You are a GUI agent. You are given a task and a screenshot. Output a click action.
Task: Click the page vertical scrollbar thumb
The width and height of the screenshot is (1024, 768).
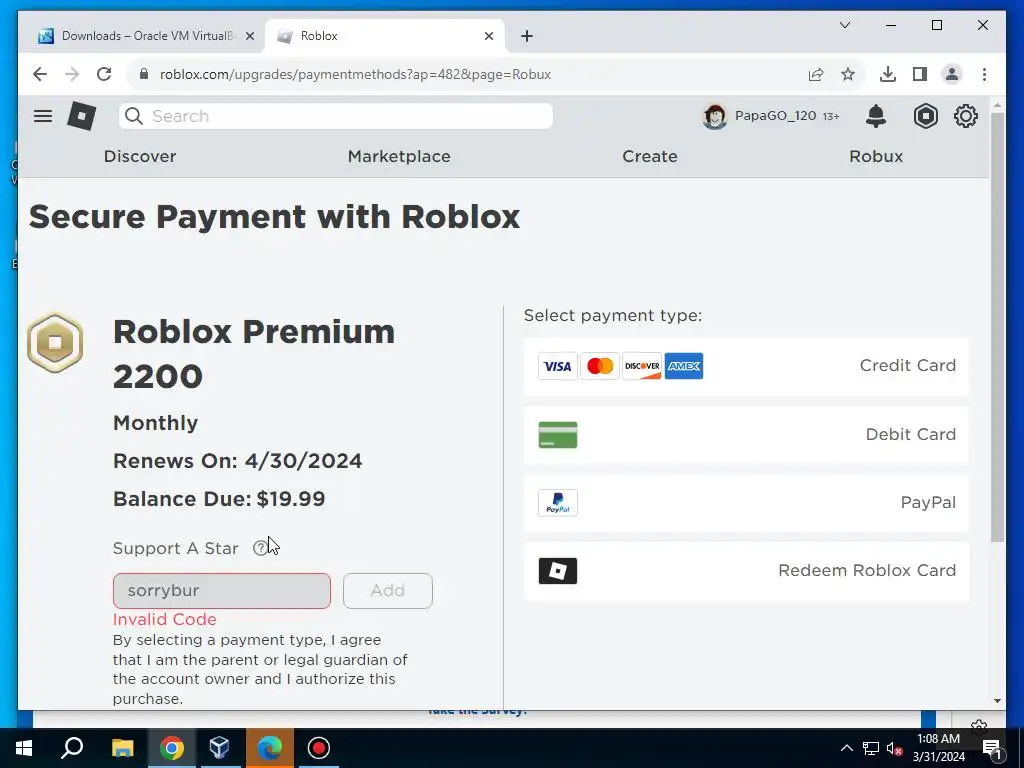coord(997,327)
